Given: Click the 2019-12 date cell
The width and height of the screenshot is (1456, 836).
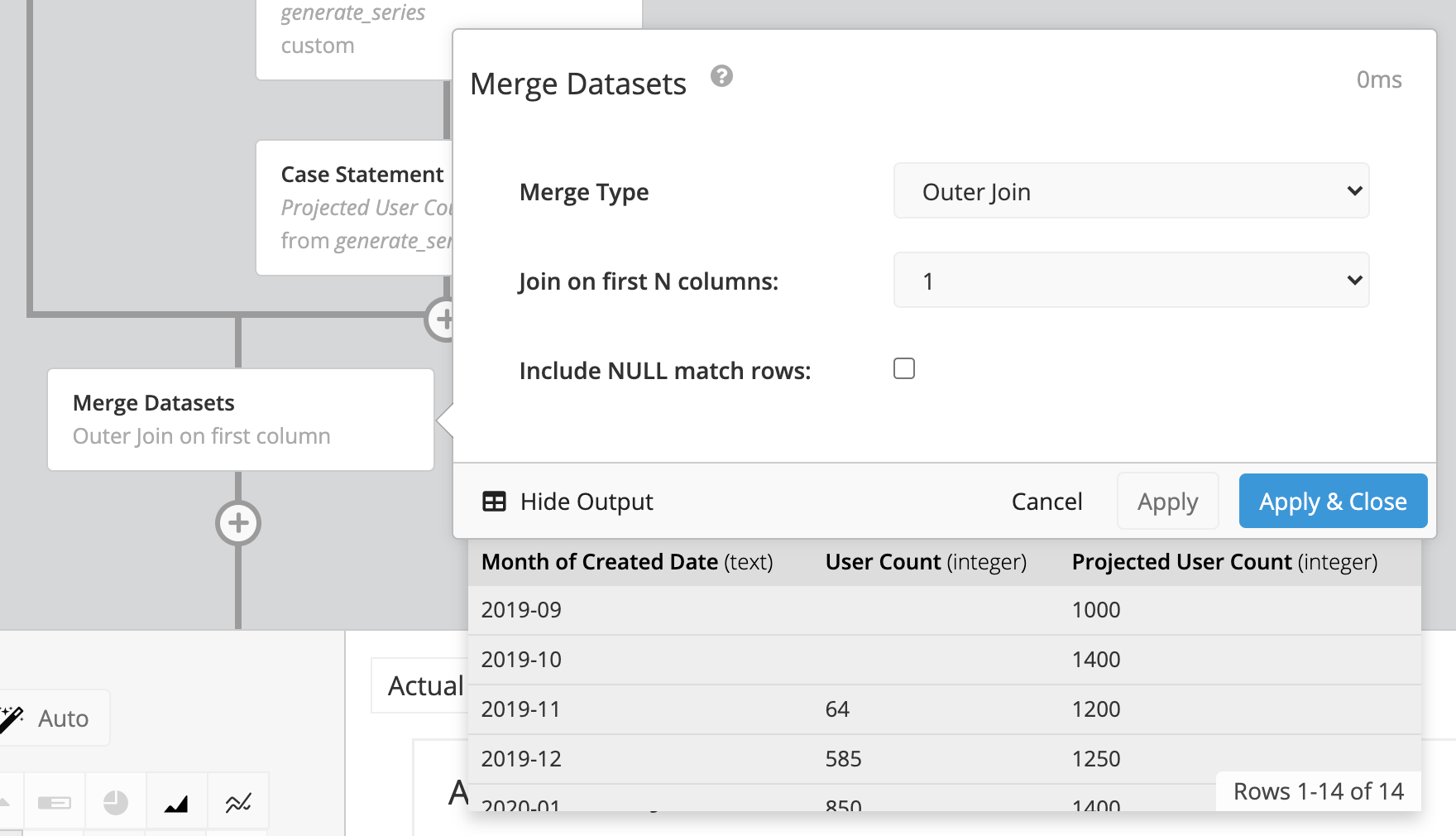Looking at the screenshot, I should click(521, 759).
